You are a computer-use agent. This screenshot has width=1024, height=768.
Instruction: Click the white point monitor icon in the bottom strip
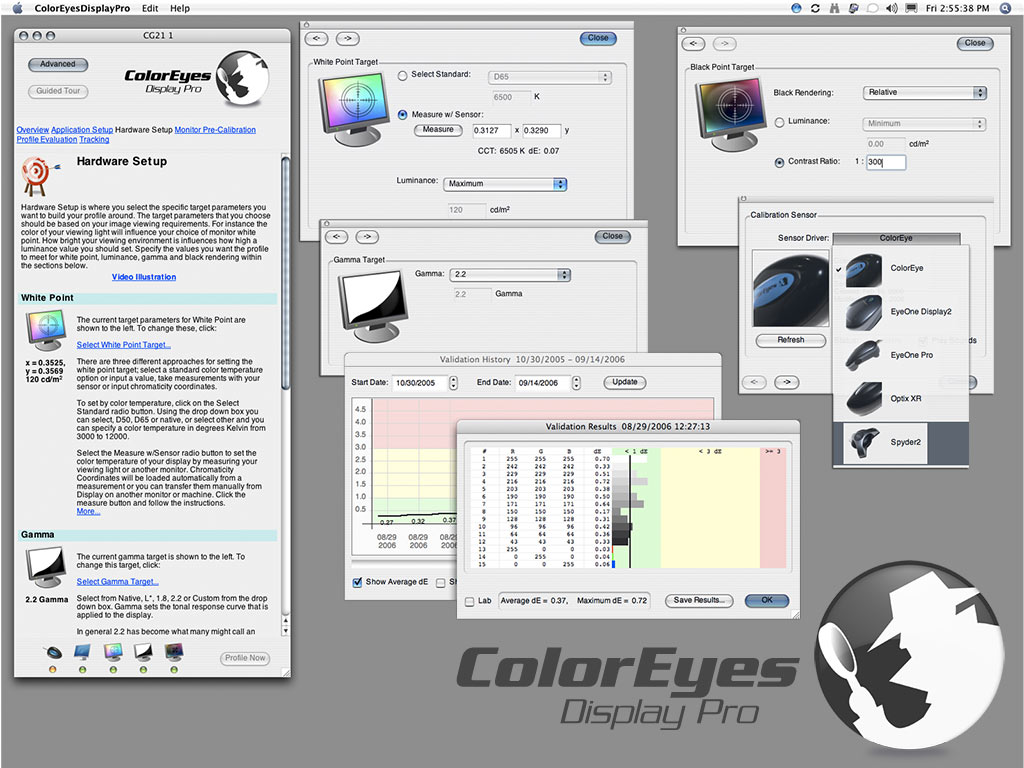coord(113,652)
